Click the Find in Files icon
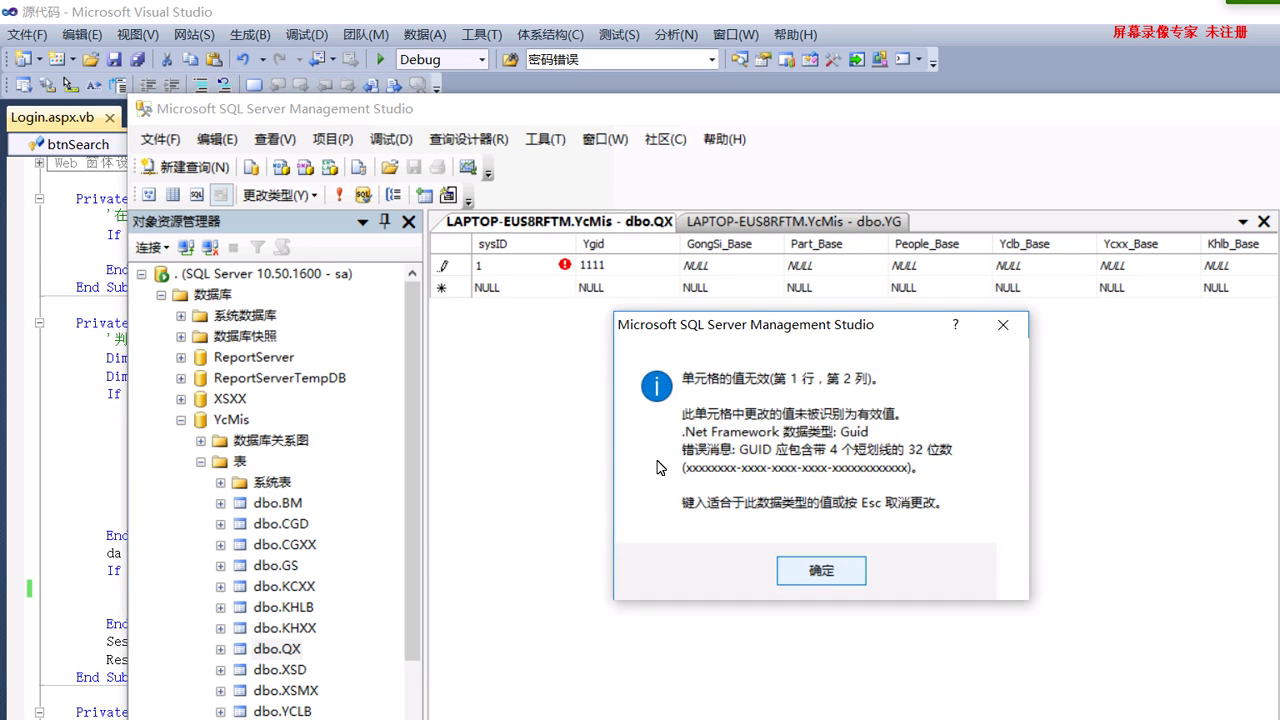This screenshot has height=720, width=1280. (511, 59)
